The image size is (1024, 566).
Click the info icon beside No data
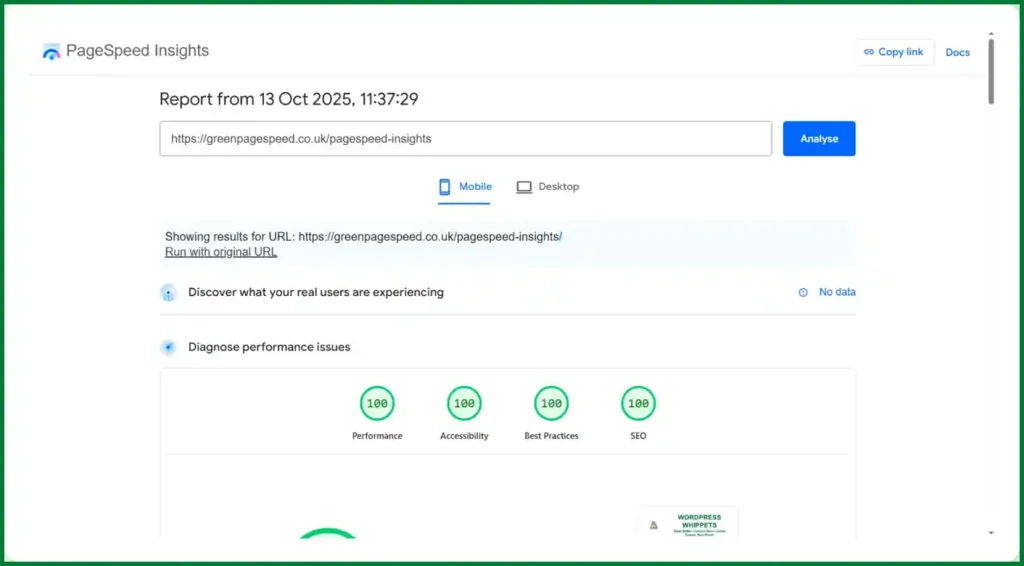(x=803, y=292)
